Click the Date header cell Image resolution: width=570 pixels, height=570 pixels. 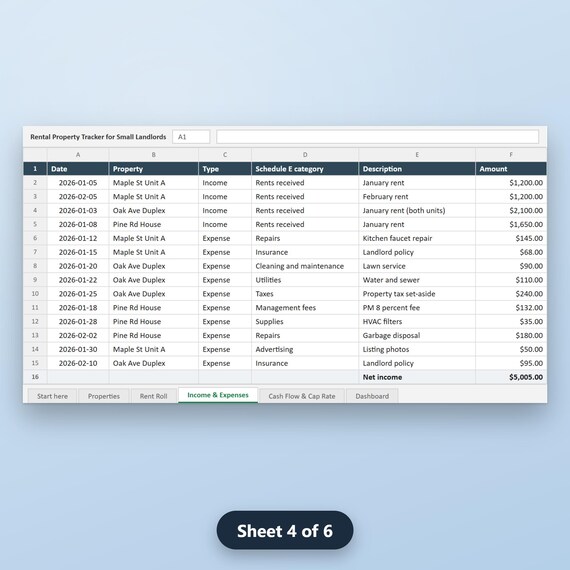click(x=78, y=169)
